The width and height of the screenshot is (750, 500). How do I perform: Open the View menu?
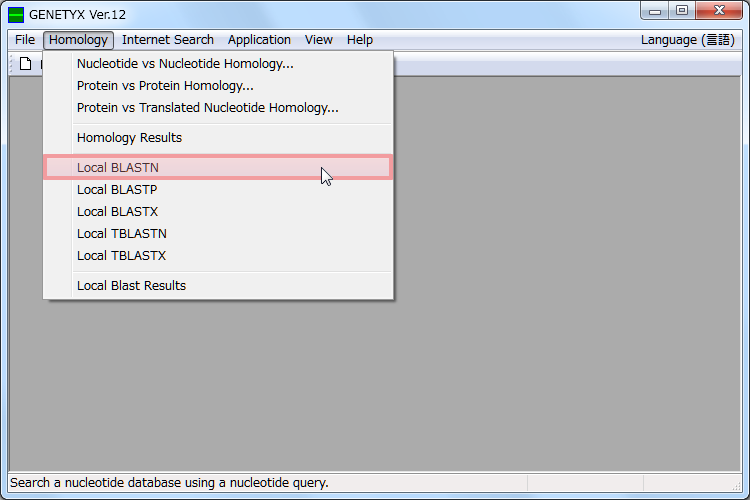[x=319, y=40]
